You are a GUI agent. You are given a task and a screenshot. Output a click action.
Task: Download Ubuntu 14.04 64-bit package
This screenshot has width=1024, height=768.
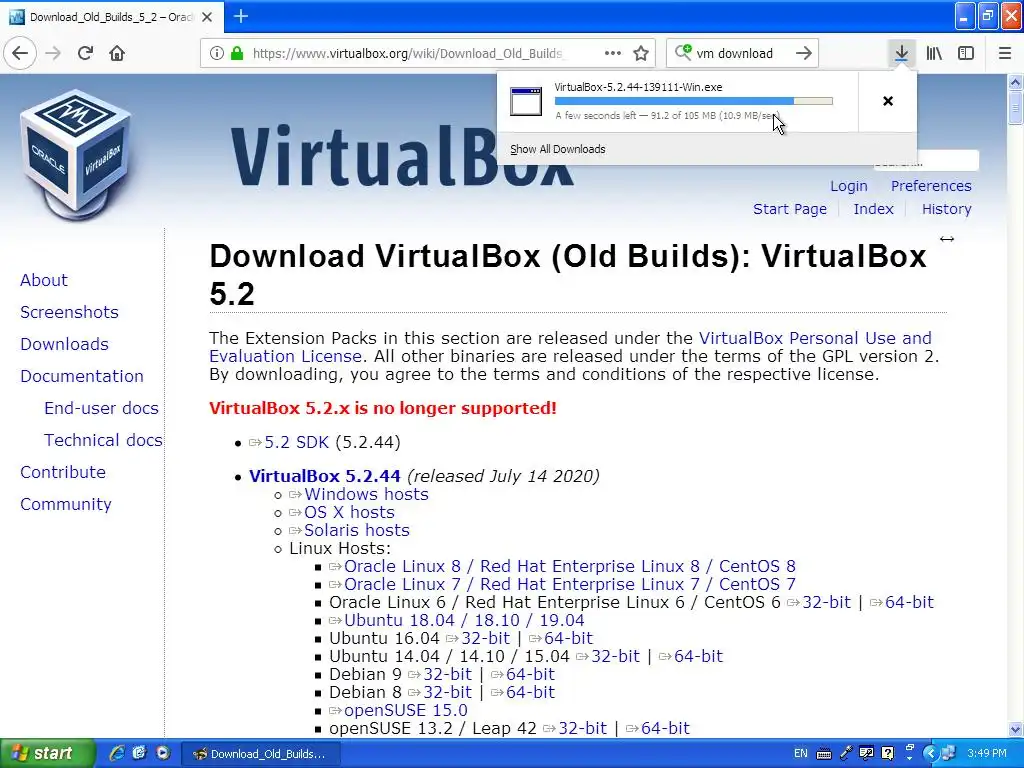(698, 656)
